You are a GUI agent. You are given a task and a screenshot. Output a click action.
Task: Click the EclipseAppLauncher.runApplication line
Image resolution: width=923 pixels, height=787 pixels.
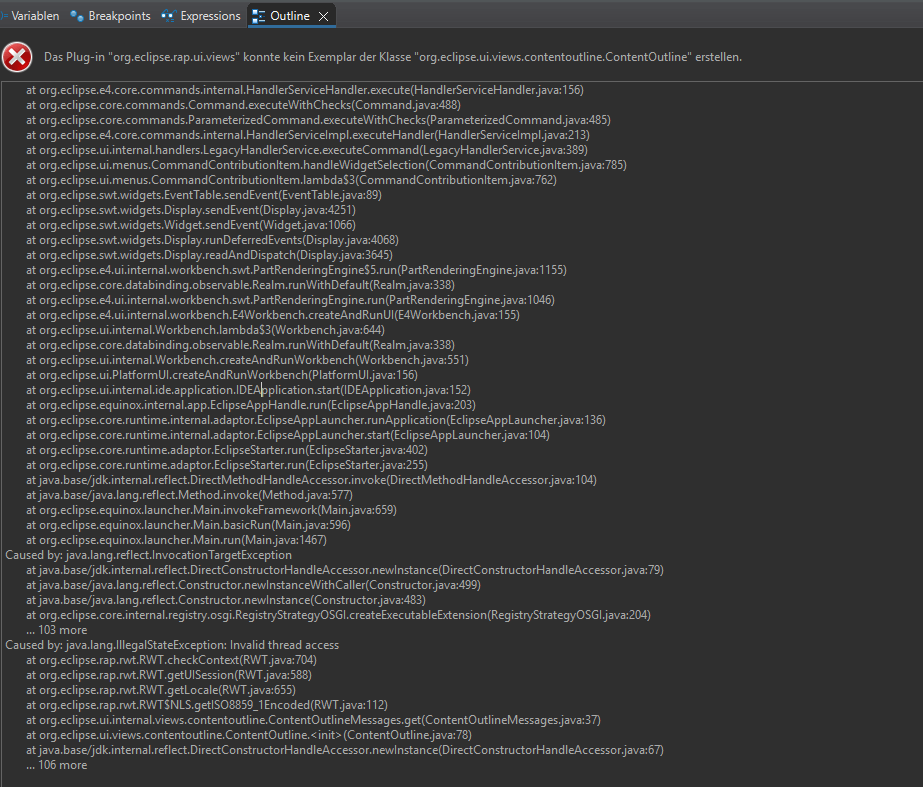tap(316, 420)
